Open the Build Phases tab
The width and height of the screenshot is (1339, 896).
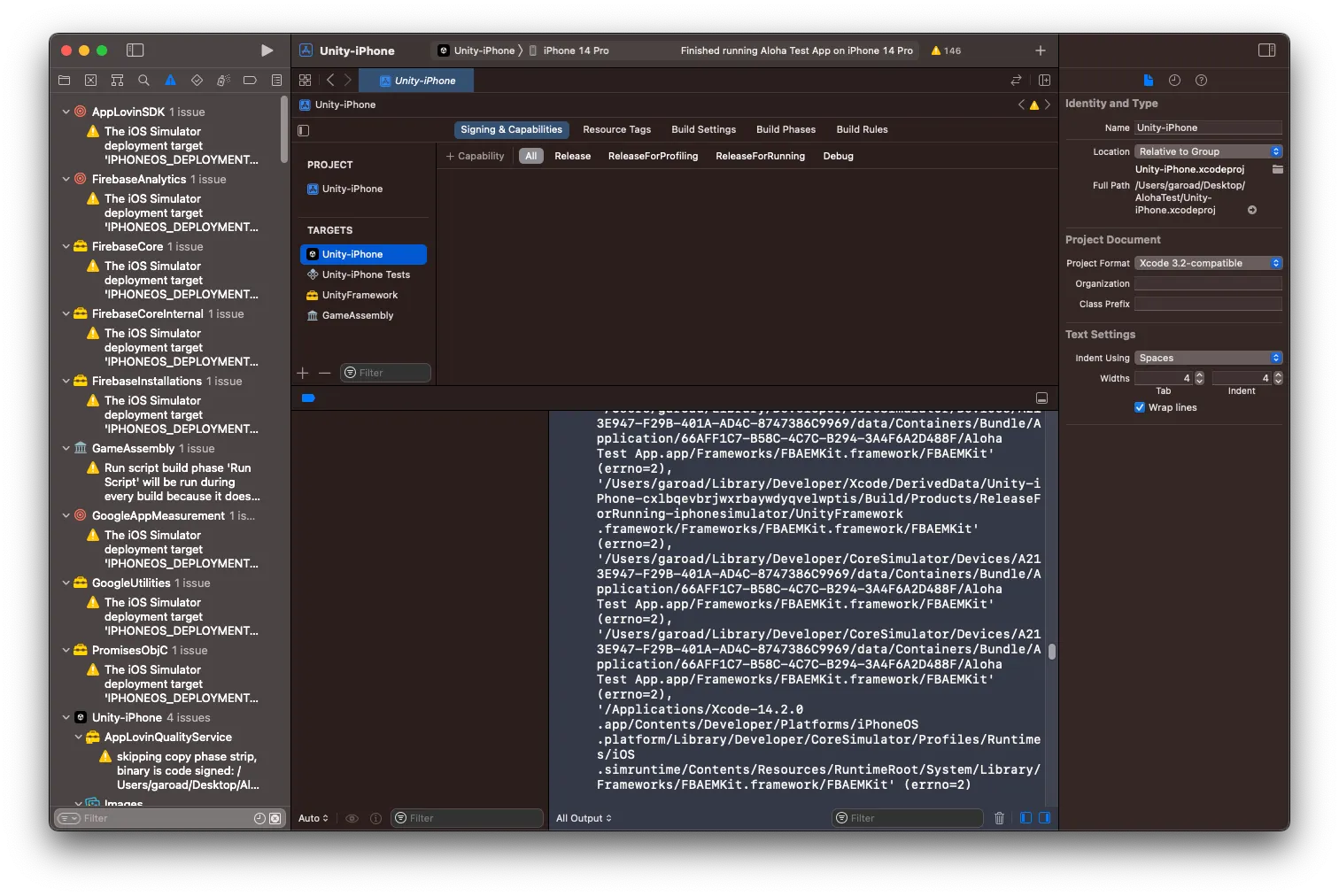coord(786,129)
